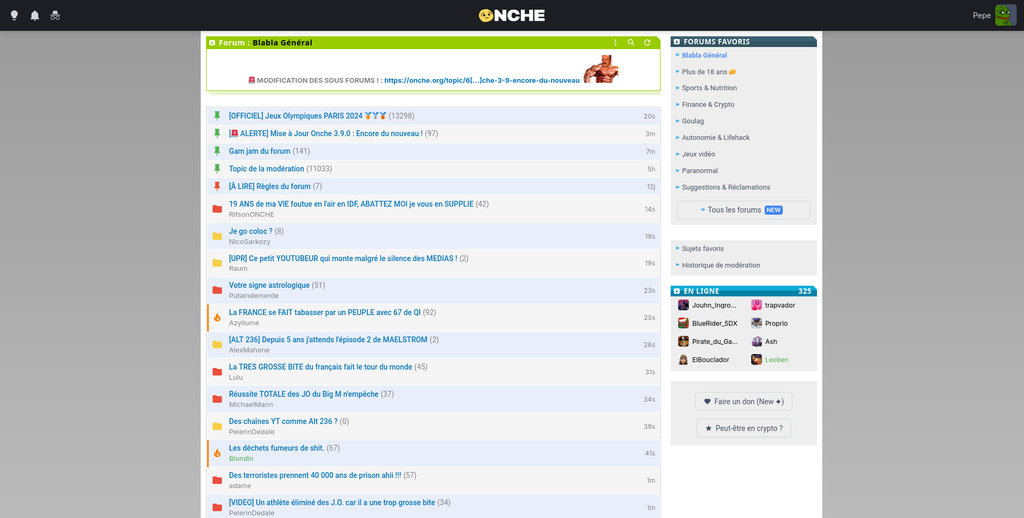
Task: Open the Votre signe astrologique topic
Action: pos(269,285)
